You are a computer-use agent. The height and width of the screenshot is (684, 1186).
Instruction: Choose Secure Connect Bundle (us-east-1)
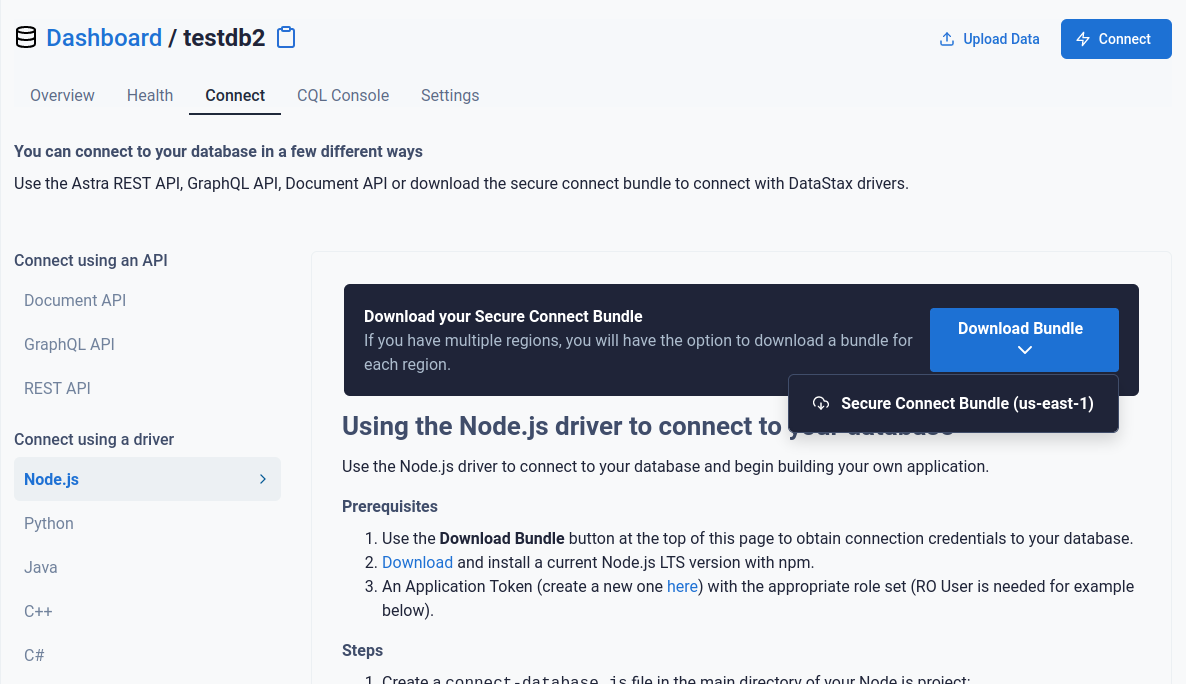coord(953,403)
